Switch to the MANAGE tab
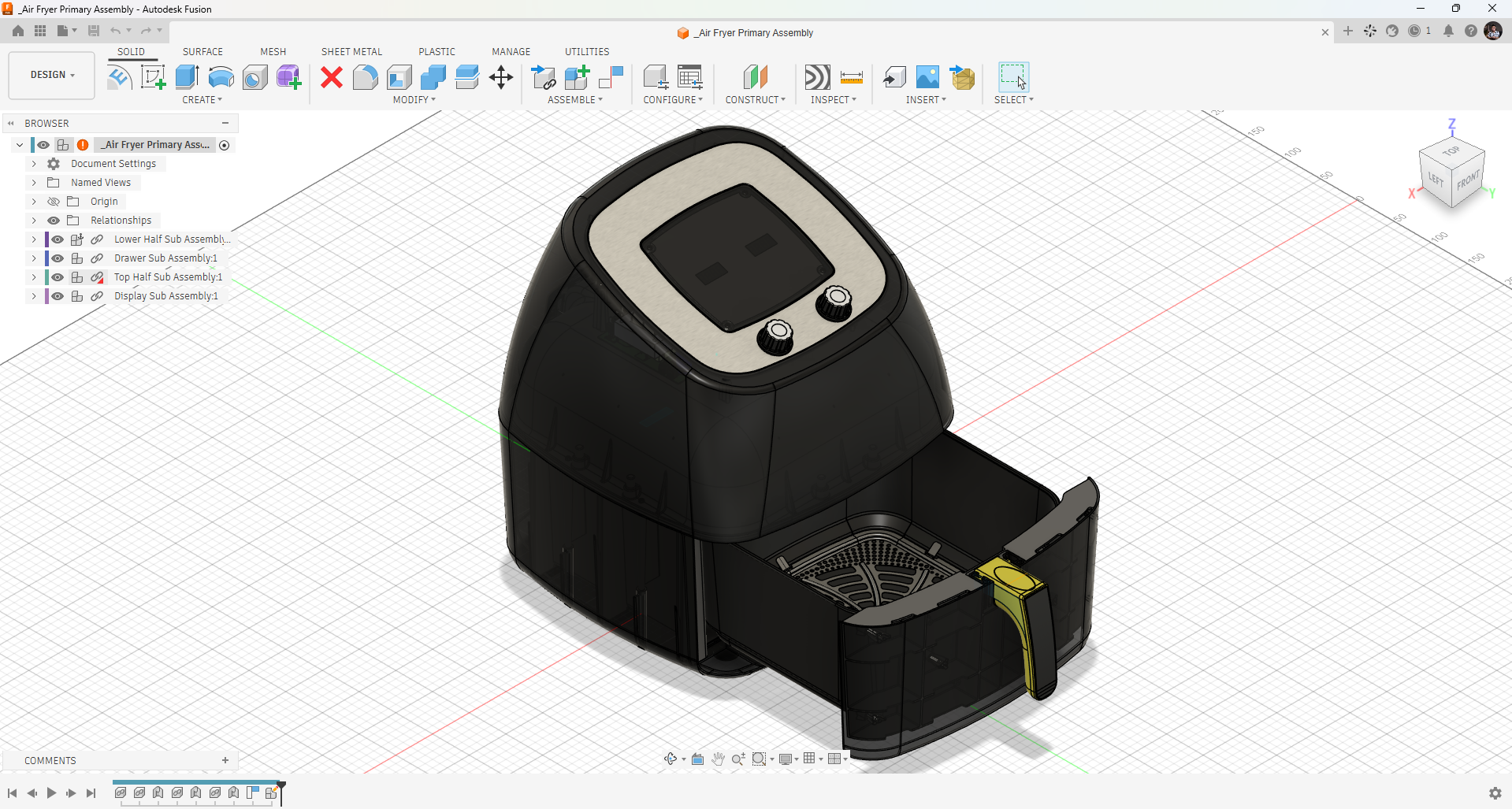This screenshot has width=1512, height=809. click(x=511, y=52)
